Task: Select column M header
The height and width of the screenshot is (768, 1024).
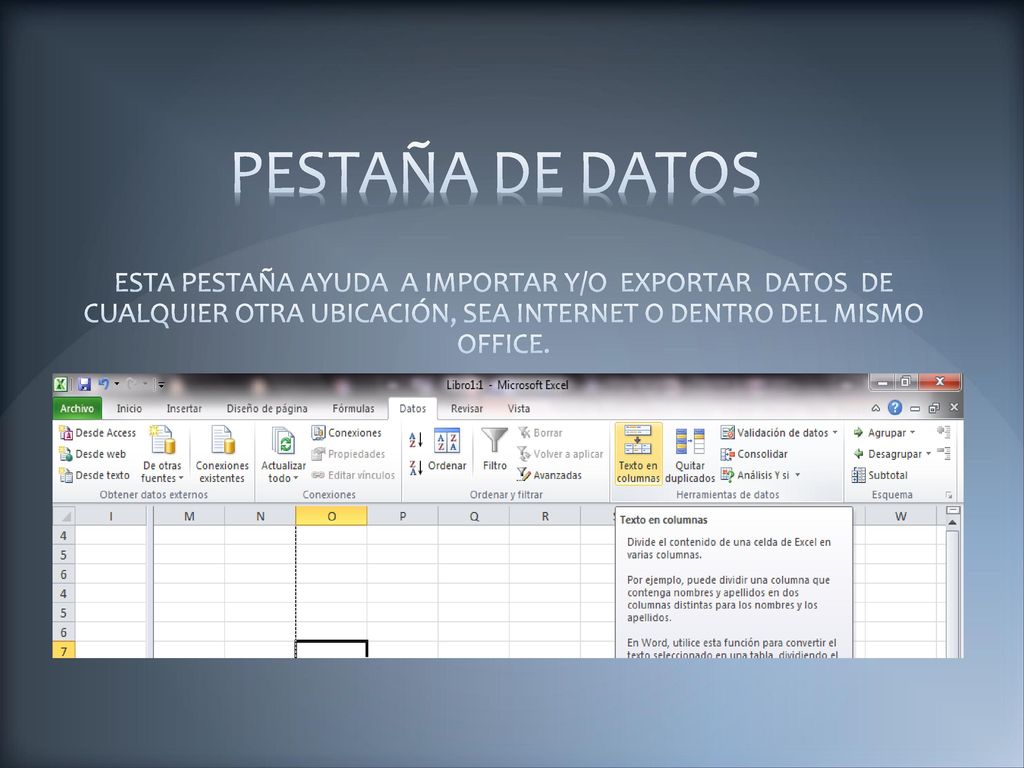Action: pos(189,517)
